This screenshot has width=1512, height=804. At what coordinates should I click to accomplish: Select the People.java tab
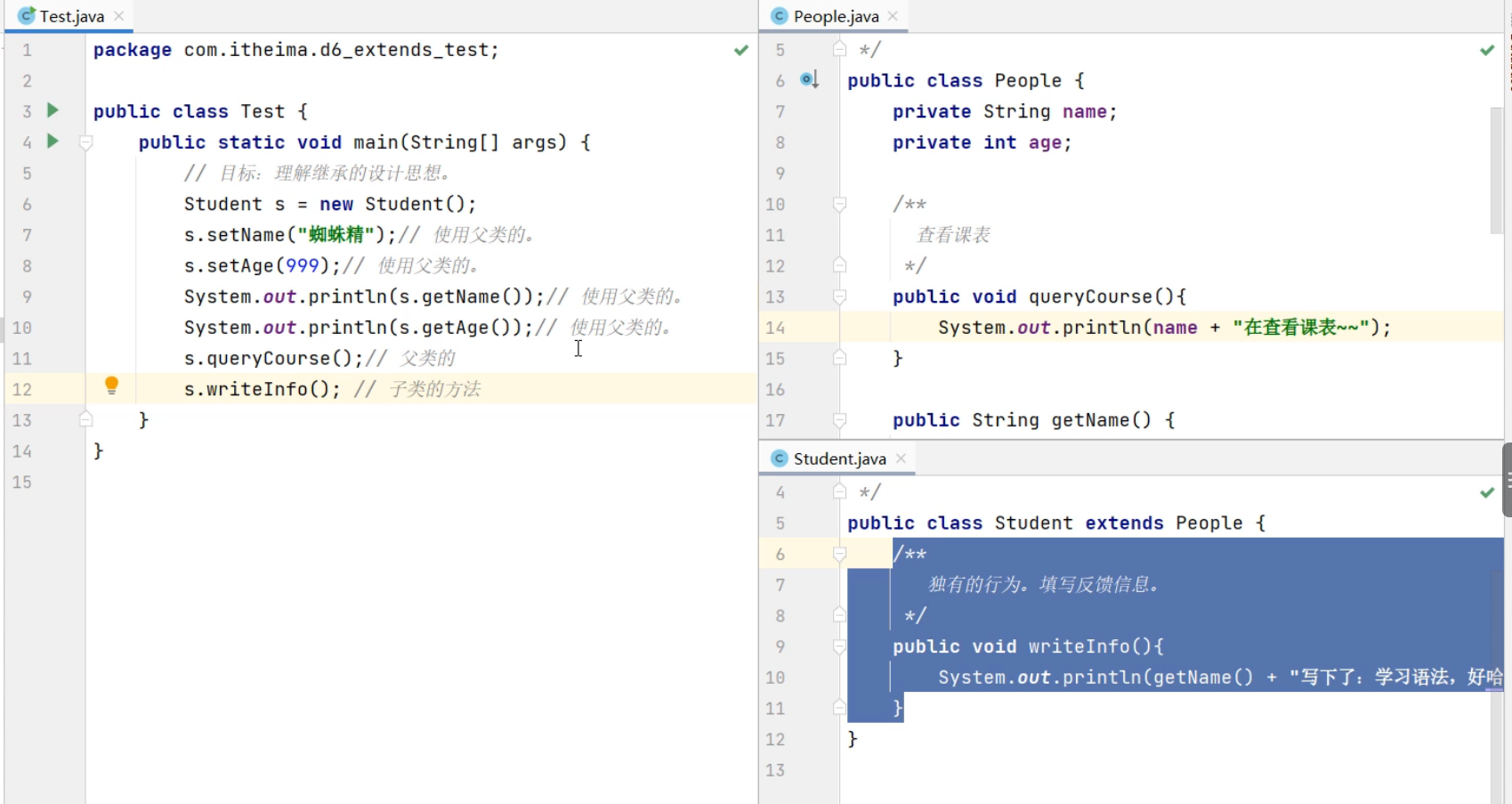point(835,16)
